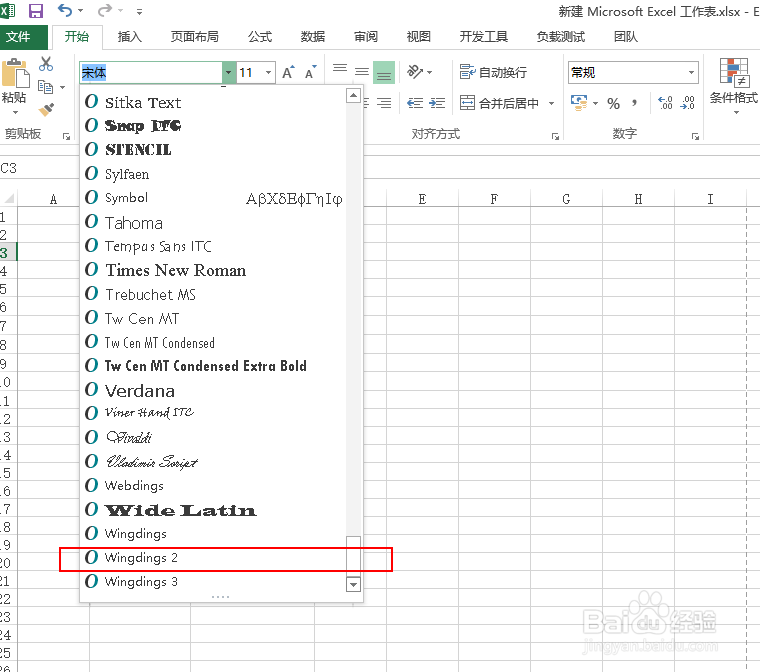Expand the 合并后居中 dropdown arrow
The image size is (760, 672).
tap(551, 103)
